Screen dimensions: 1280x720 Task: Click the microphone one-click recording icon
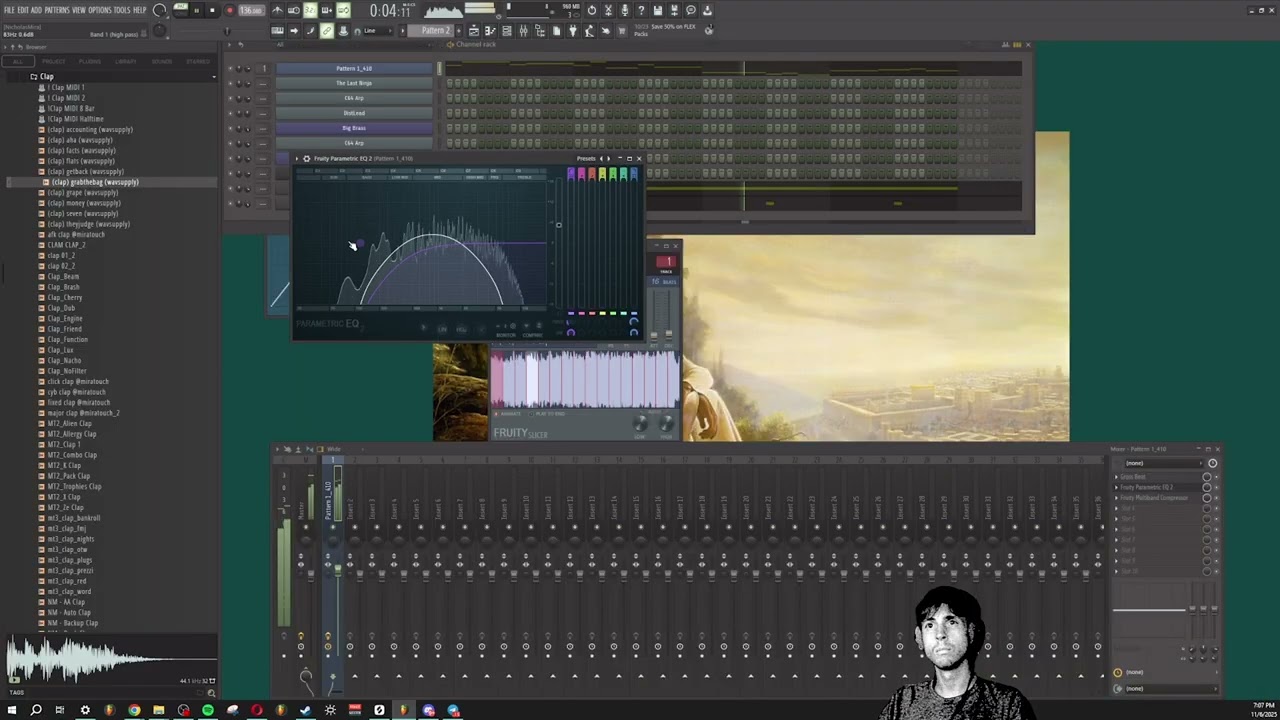625,10
